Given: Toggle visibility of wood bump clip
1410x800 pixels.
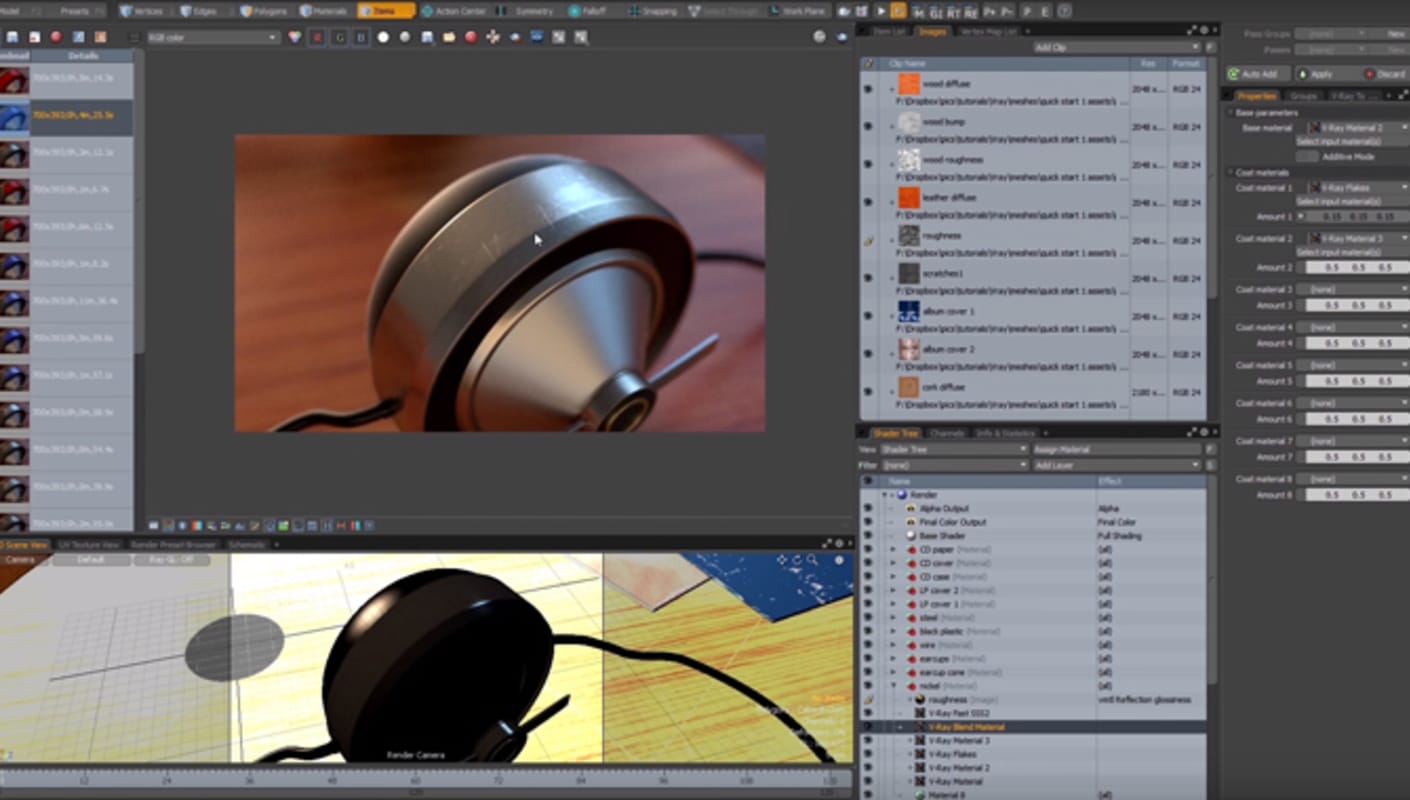Looking at the screenshot, I should pos(867,126).
